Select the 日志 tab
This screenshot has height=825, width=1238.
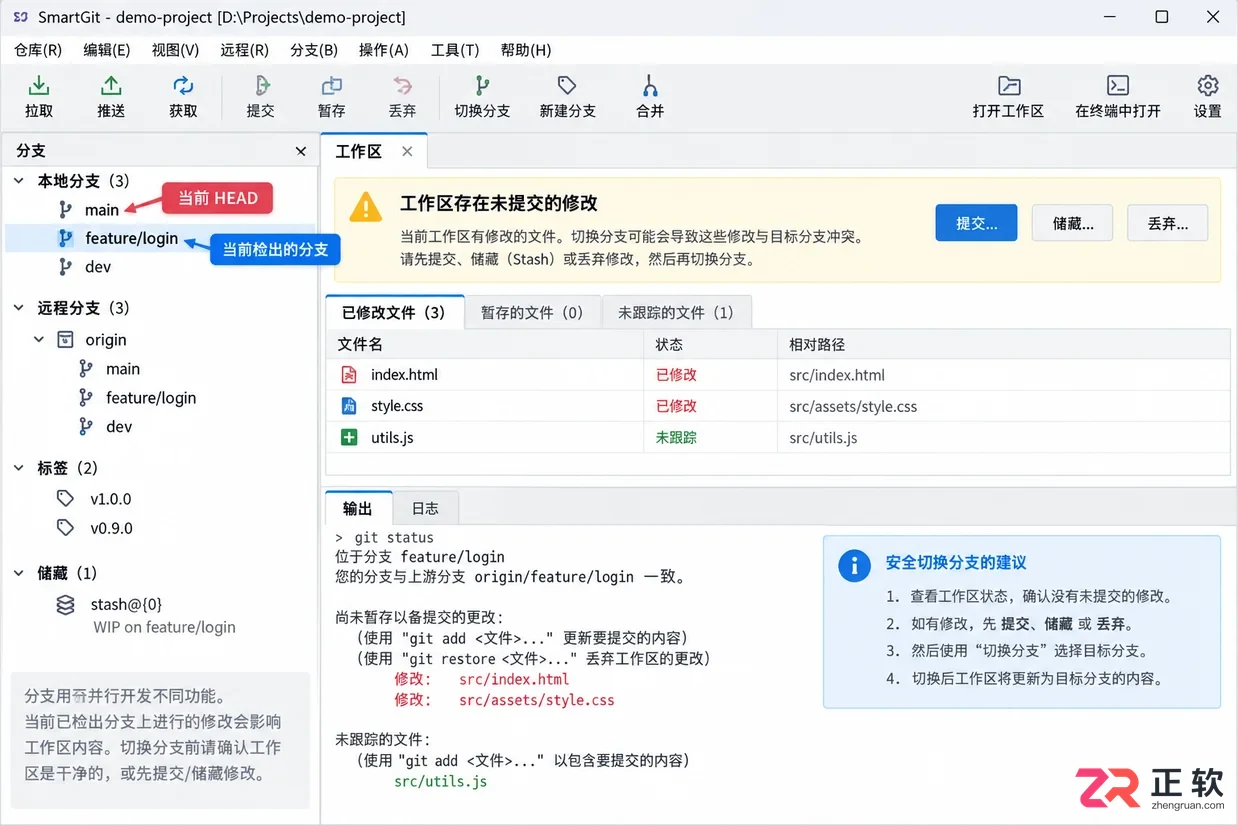[425, 508]
